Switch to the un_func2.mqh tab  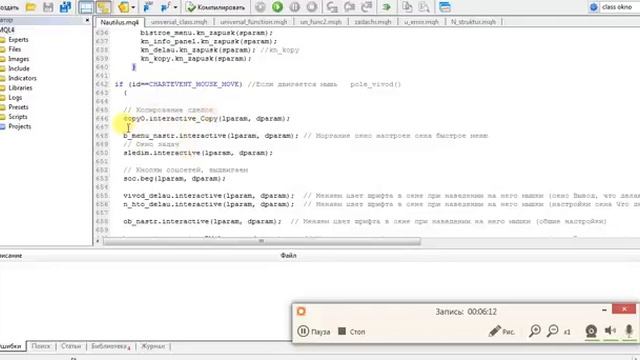(x=321, y=22)
